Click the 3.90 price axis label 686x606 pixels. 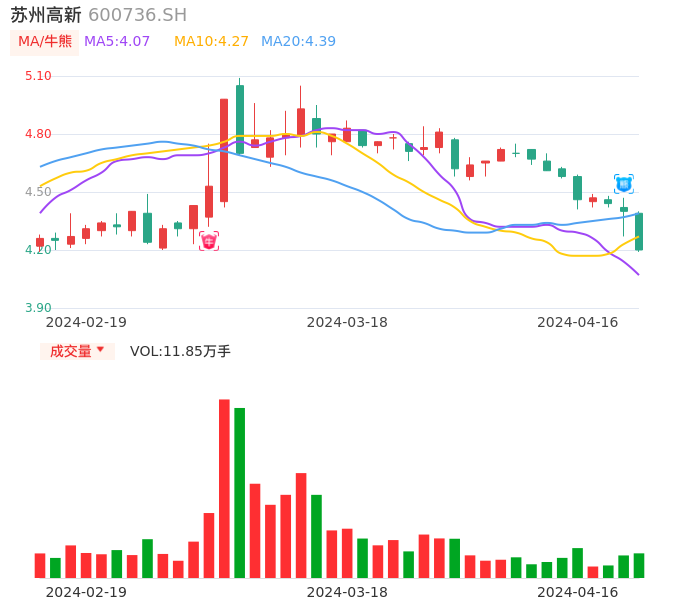38,308
